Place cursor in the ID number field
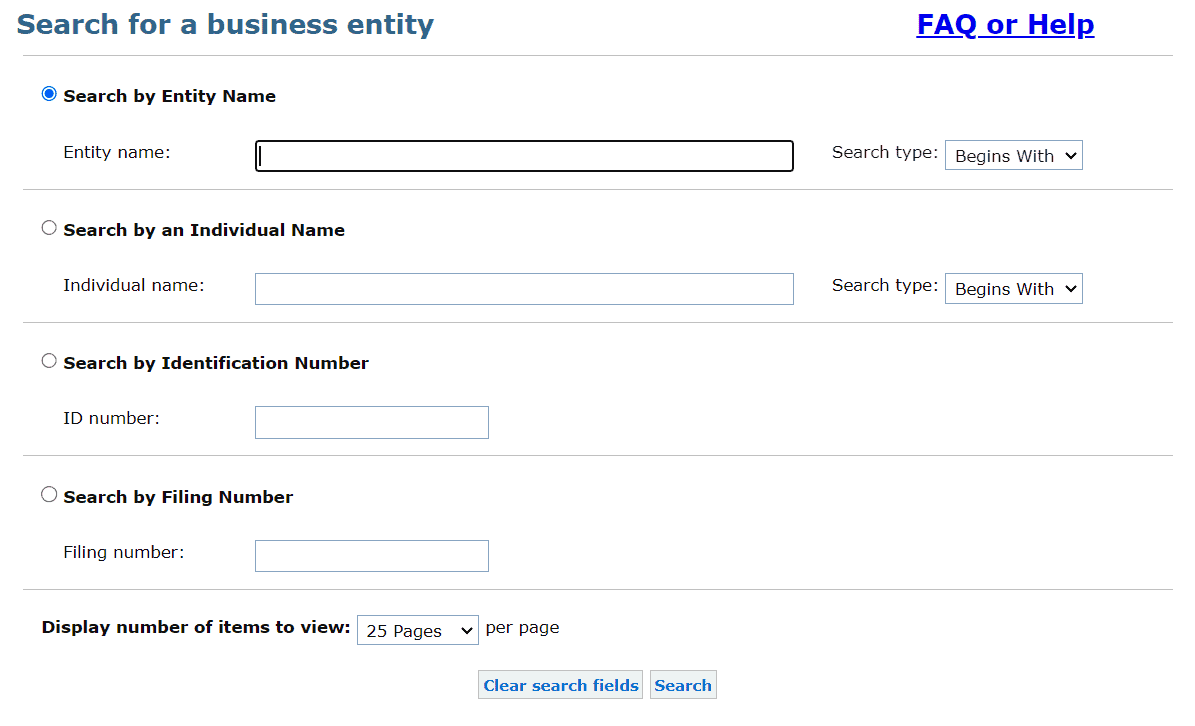Screen dimensions: 1195x726 point(371,422)
